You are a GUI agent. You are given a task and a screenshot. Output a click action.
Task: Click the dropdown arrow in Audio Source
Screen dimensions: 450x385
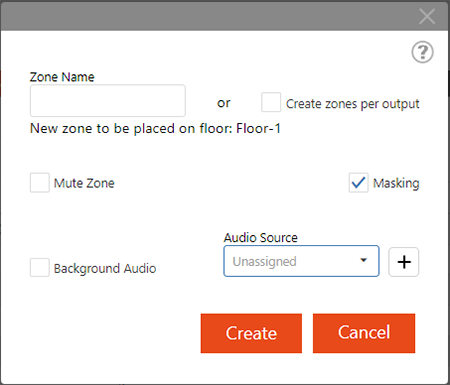point(364,260)
